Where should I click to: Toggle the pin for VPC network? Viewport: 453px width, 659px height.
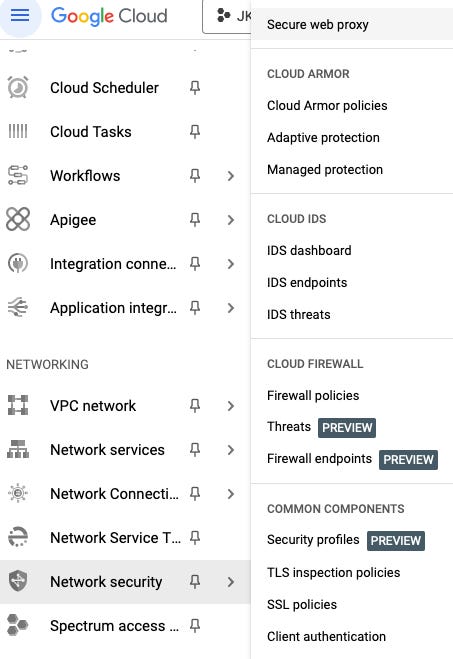point(195,406)
